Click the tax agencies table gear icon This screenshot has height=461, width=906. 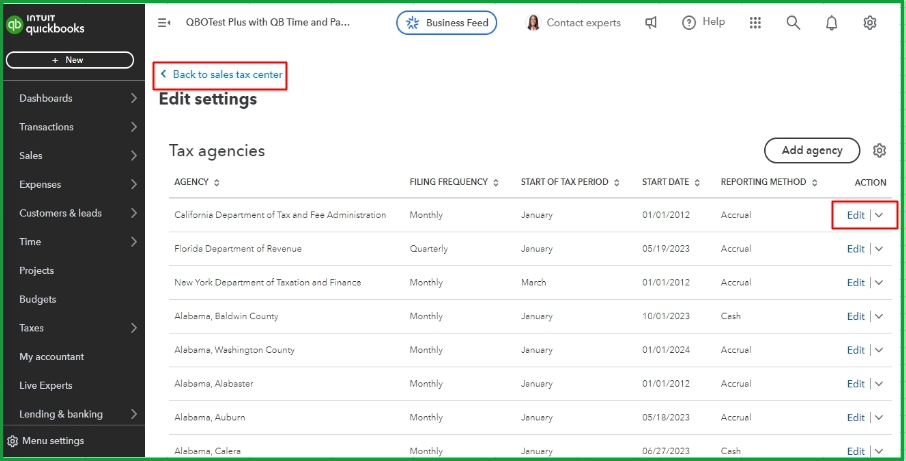pyautogui.click(x=880, y=151)
